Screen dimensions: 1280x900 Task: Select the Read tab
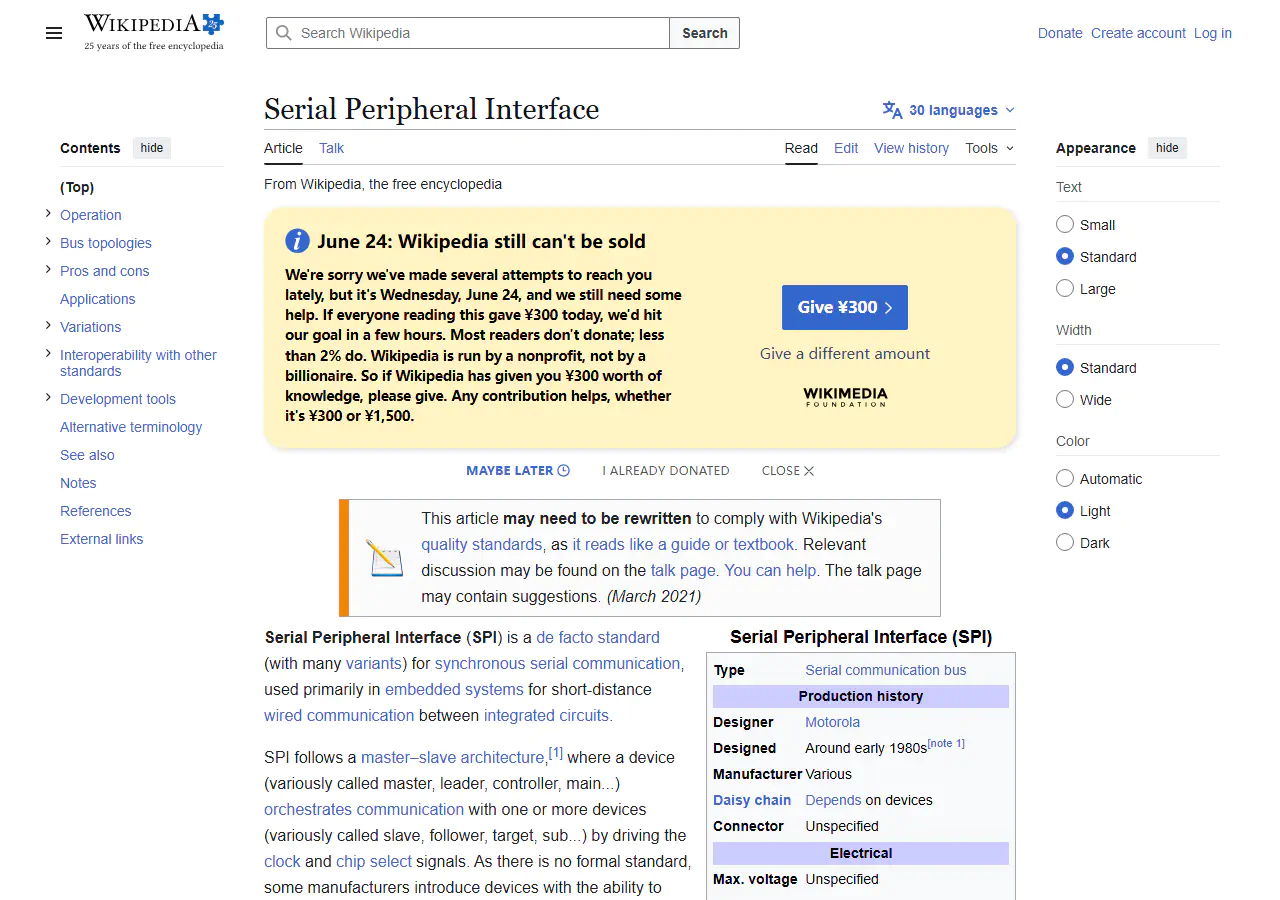[x=801, y=148]
